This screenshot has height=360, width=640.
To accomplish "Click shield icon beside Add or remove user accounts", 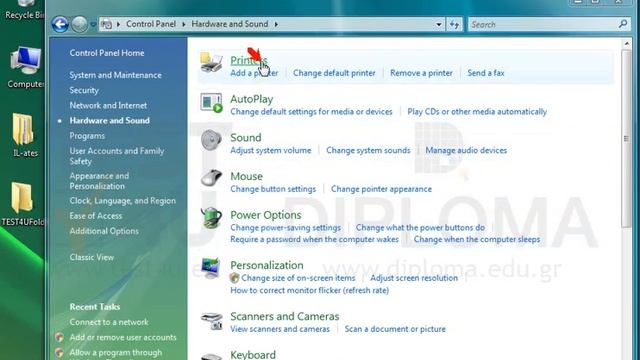I will 60,338.
